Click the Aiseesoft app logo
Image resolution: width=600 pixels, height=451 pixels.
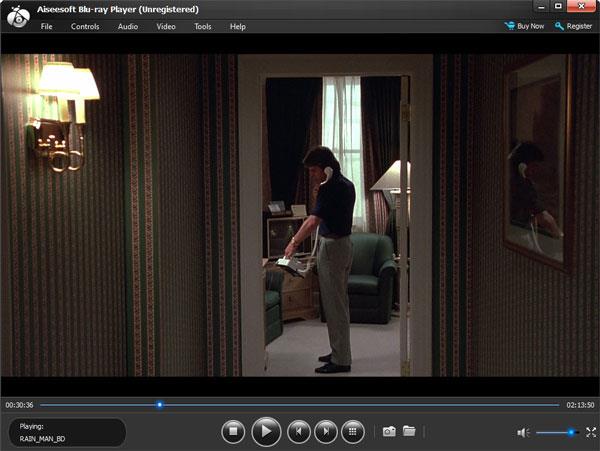point(18,16)
